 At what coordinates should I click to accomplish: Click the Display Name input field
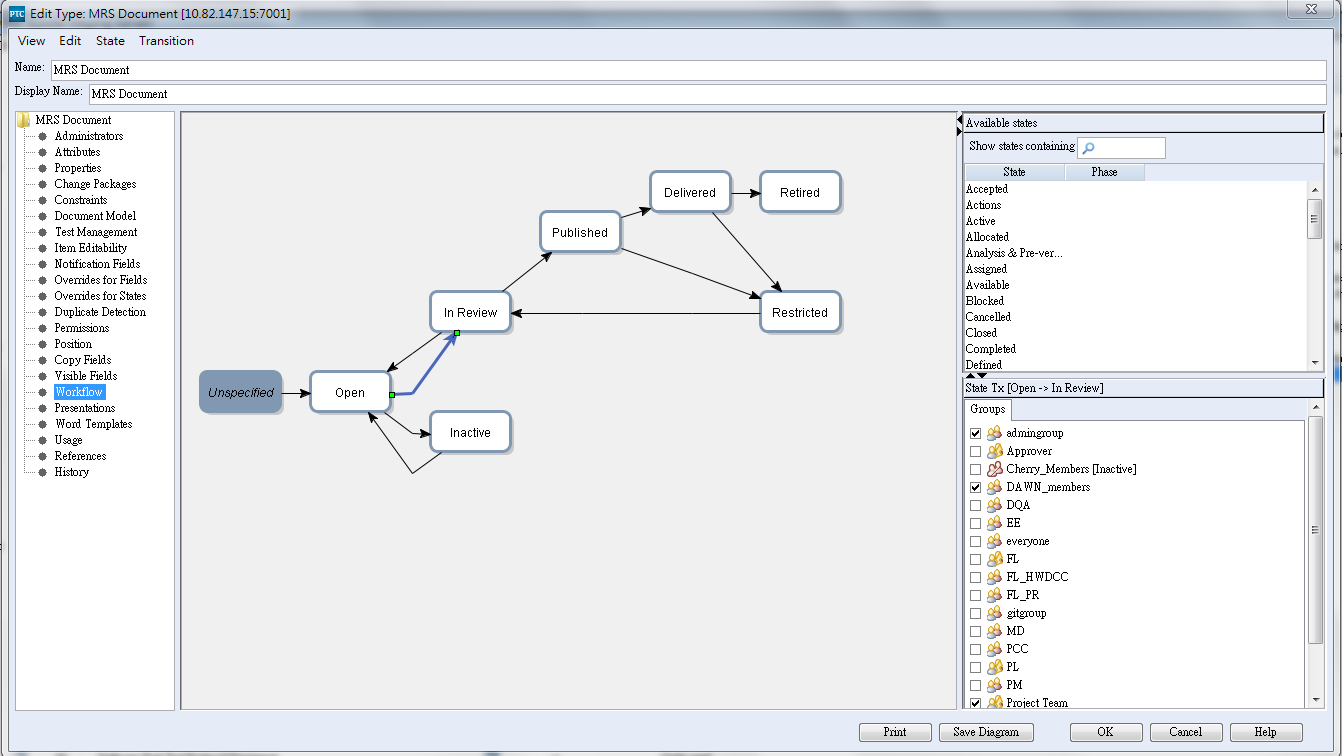(707, 94)
